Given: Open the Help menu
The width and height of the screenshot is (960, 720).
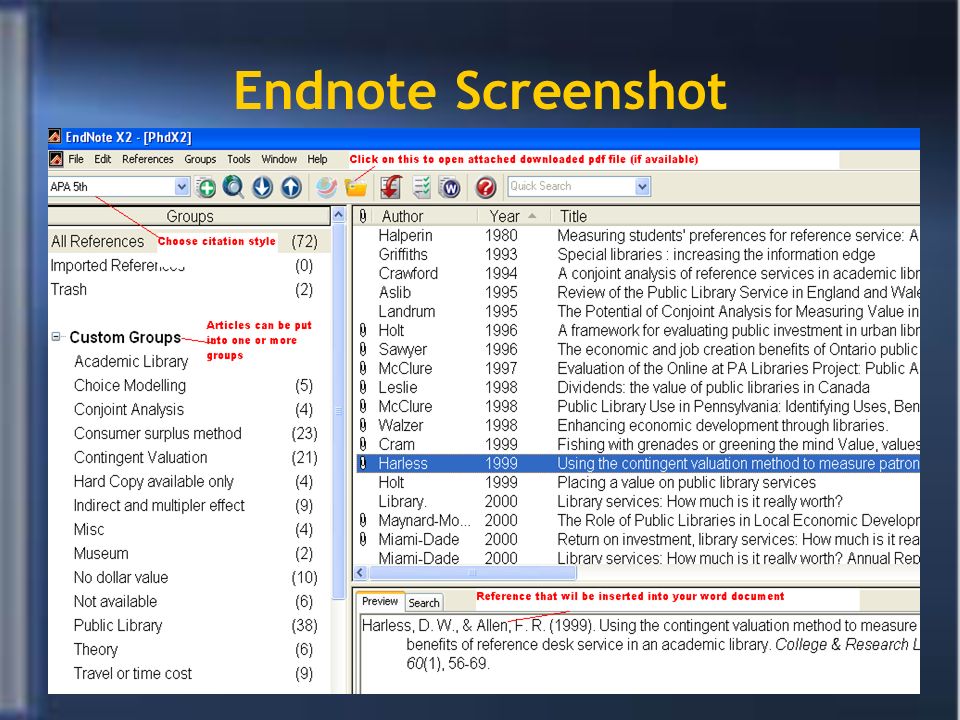Looking at the screenshot, I should tap(317, 159).
